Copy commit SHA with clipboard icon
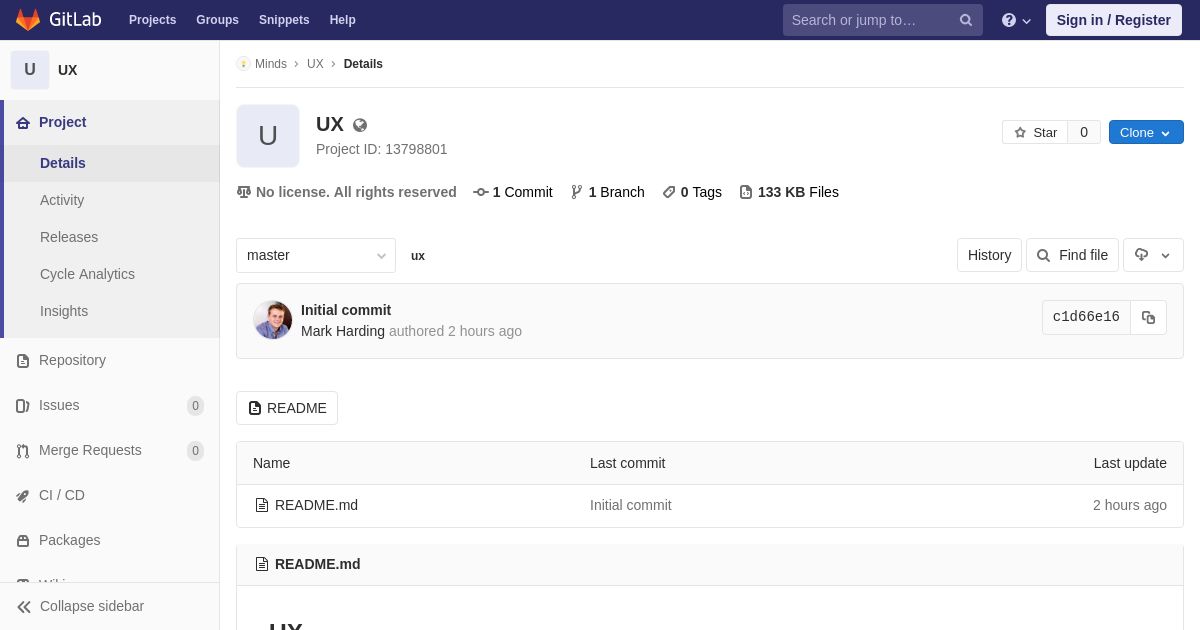The image size is (1200, 630). click(1148, 317)
